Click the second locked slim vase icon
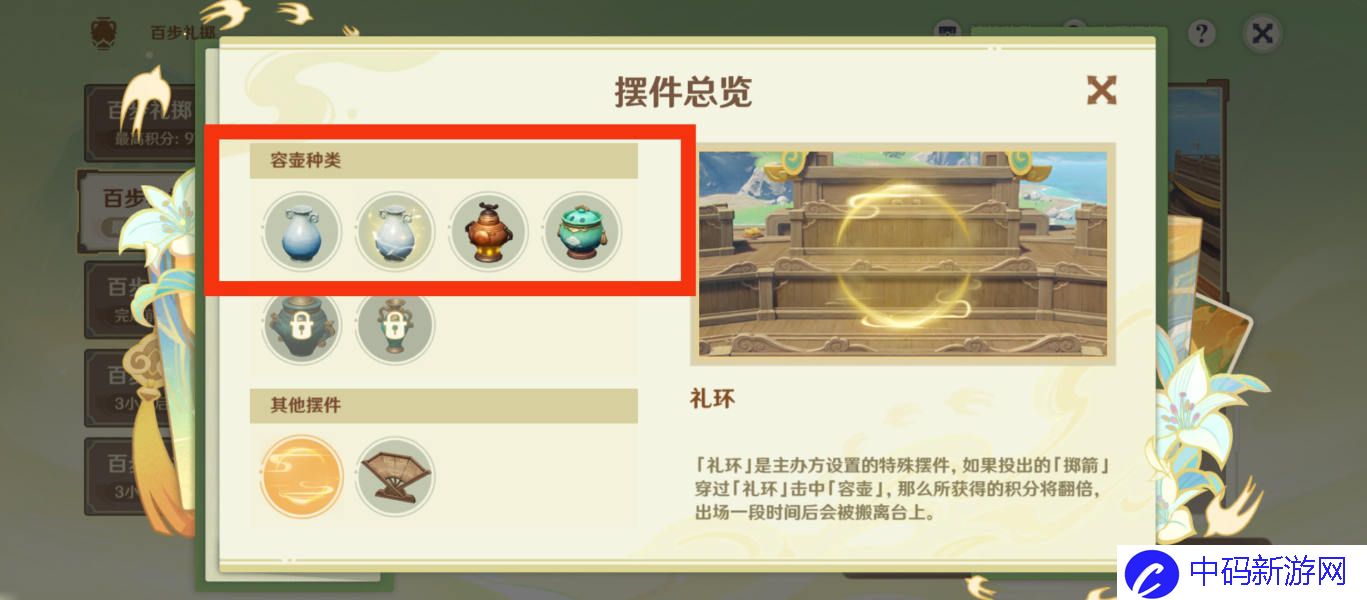 pyautogui.click(x=395, y=326)
